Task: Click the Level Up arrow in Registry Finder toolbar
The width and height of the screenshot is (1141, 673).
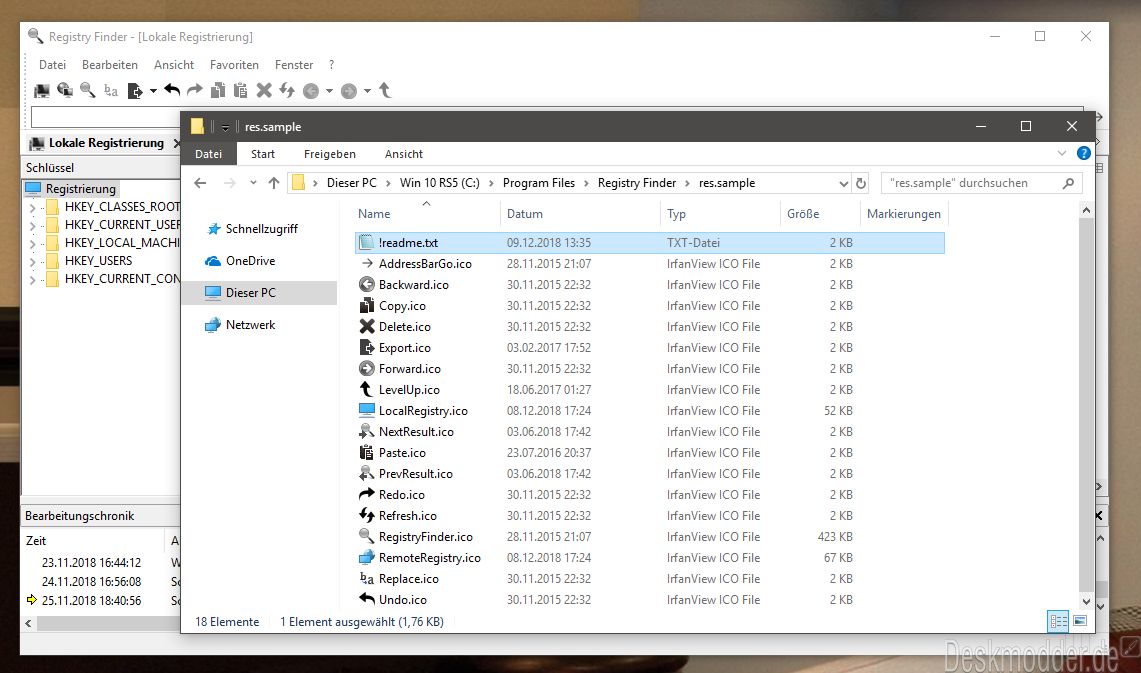Action: [x=385, y=90]
